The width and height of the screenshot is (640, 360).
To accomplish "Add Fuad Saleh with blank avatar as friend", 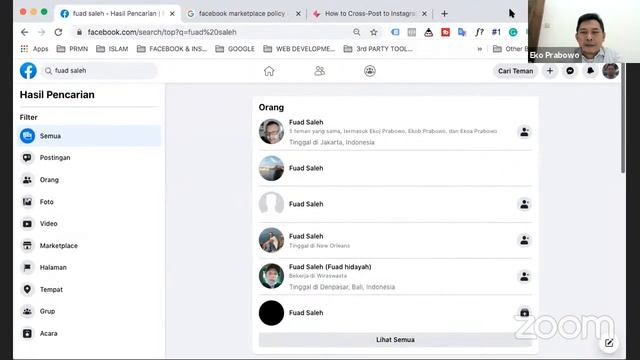I will click(x=524, y=204).
